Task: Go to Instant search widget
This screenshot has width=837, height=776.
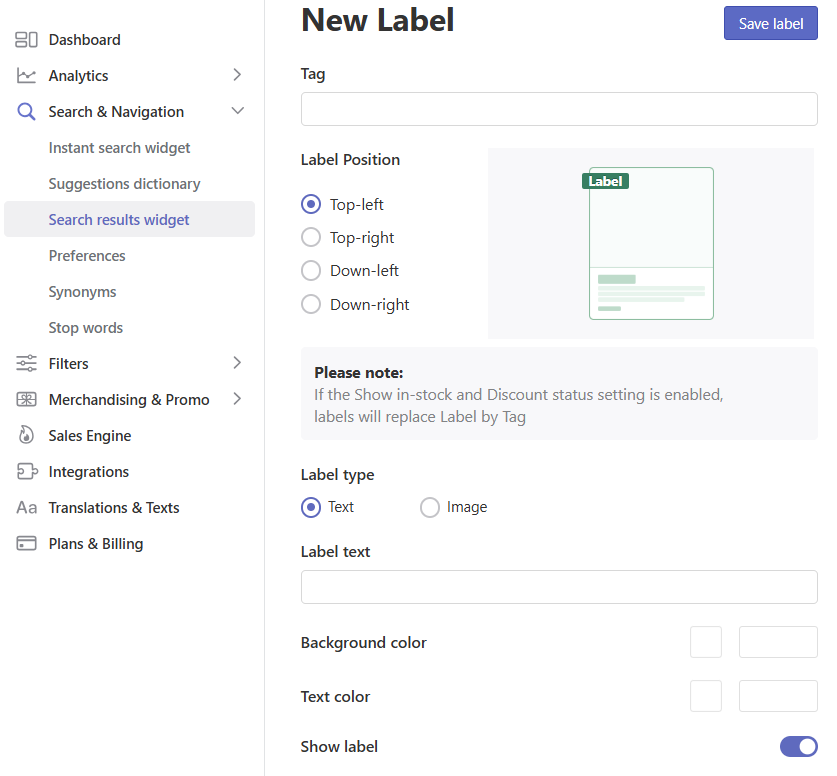Action: [119, 148]
